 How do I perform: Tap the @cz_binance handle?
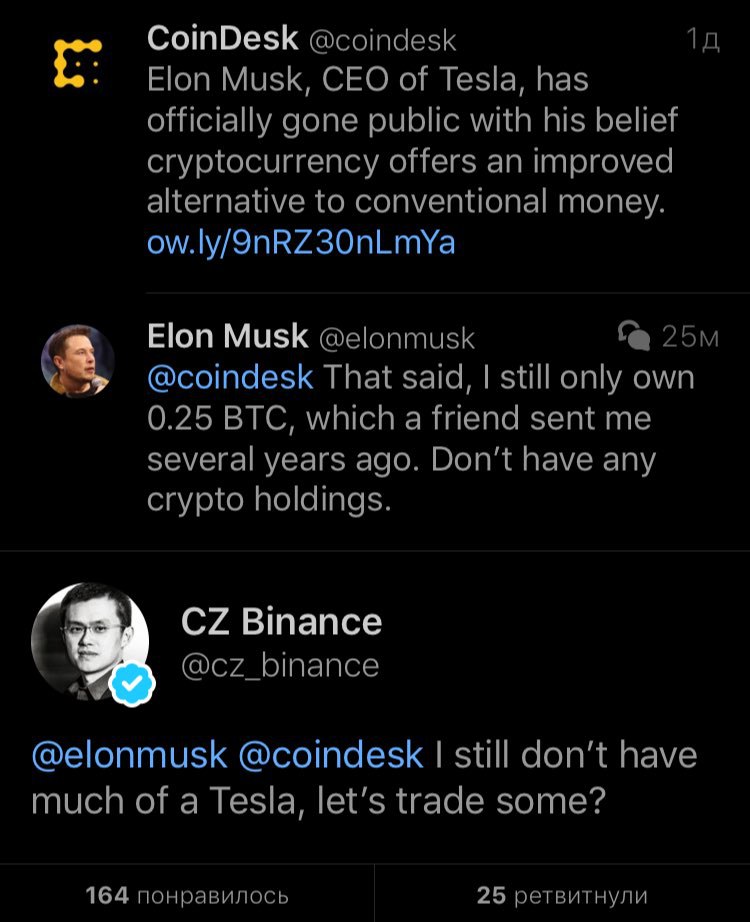pyautogui.click(x=281, y=666)
